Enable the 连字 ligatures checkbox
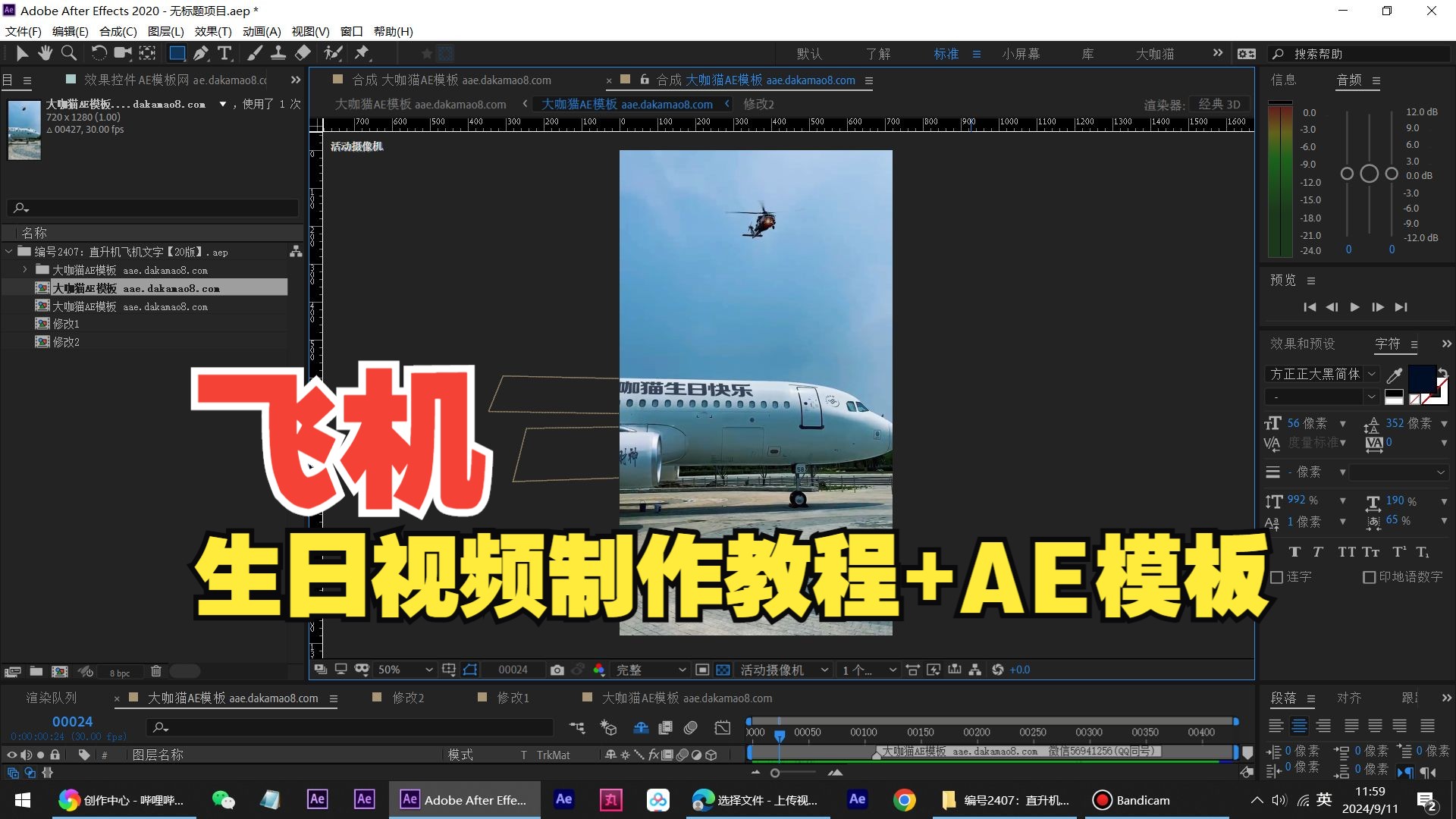Image resolution: width=1456 pixels, height=819 pixels. tap(1277, 577)
